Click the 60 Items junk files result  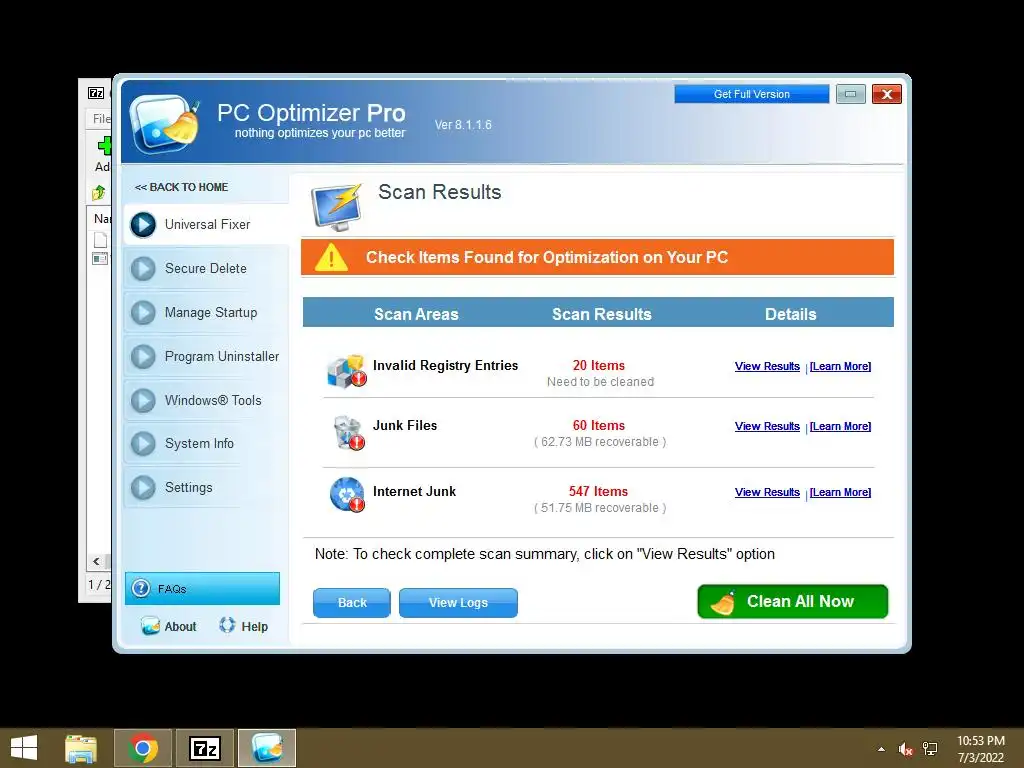click(x=599, y=426)
